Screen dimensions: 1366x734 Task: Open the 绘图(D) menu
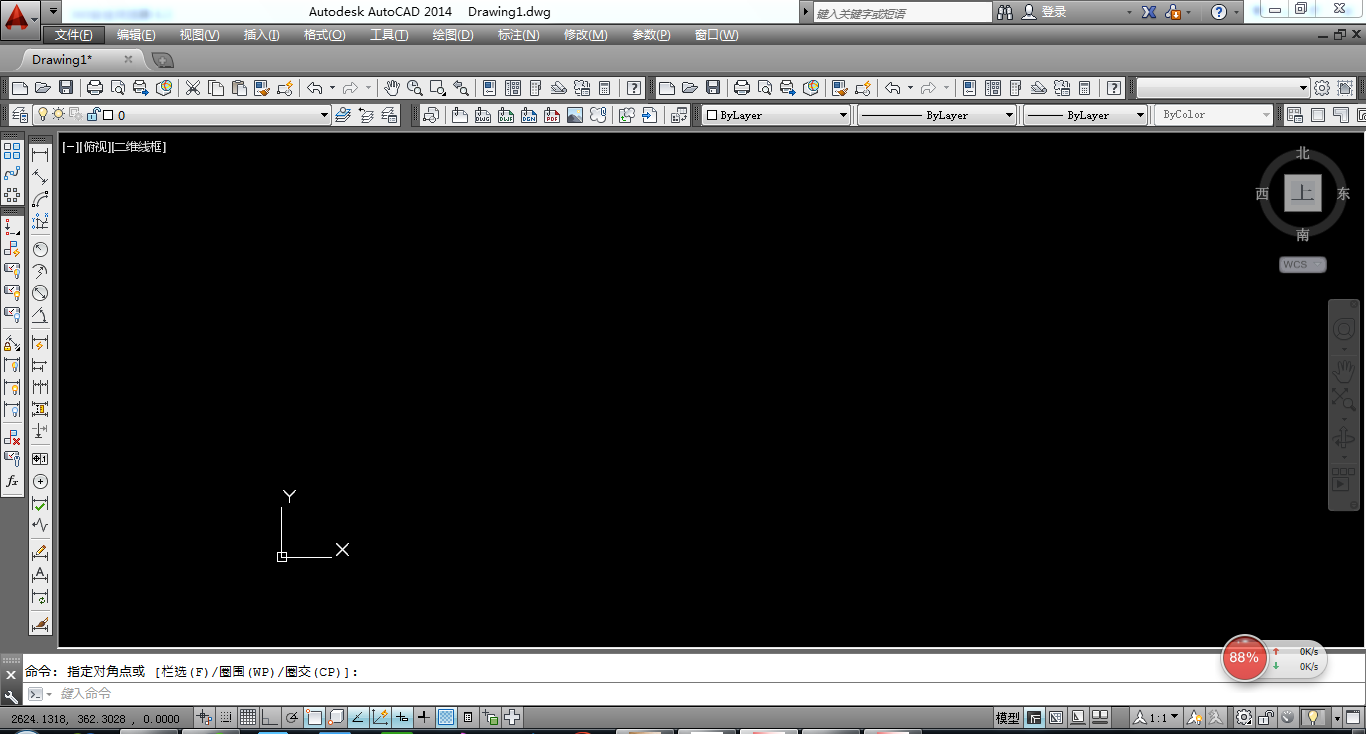(452, 35)
